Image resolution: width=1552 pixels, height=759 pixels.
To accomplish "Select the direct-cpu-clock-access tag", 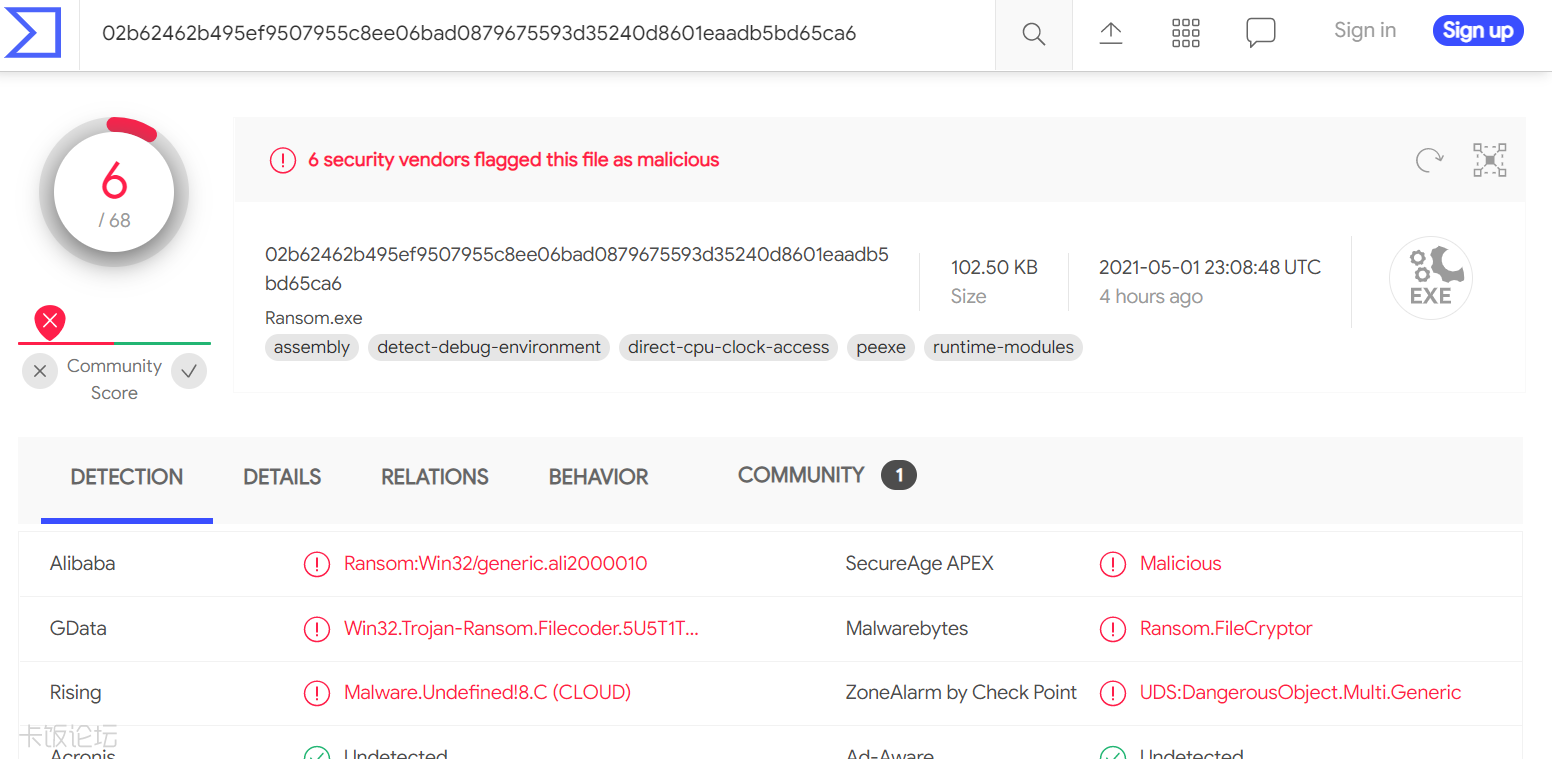I will coord(728,347).
